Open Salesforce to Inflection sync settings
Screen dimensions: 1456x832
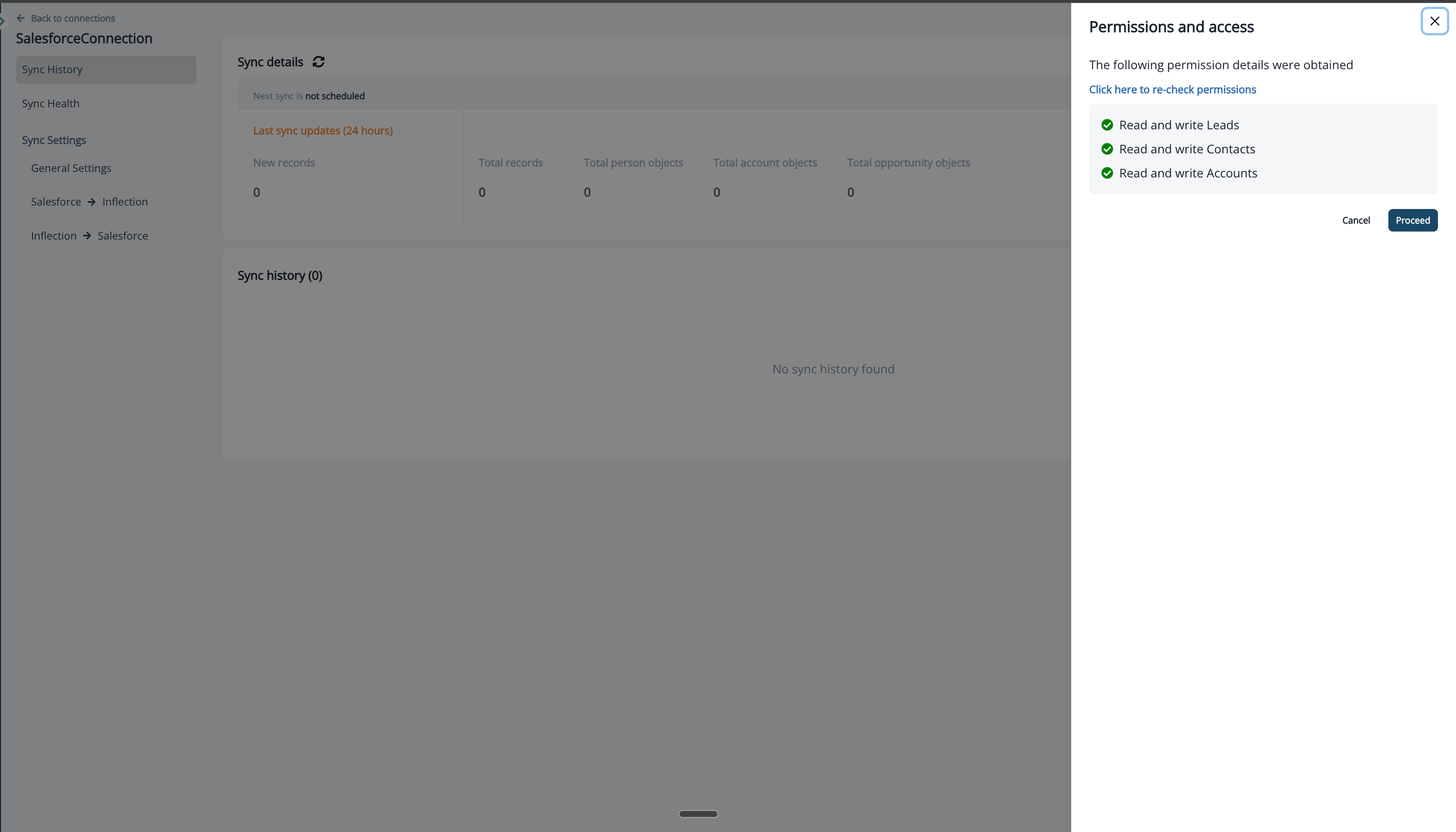click(89, 201)
